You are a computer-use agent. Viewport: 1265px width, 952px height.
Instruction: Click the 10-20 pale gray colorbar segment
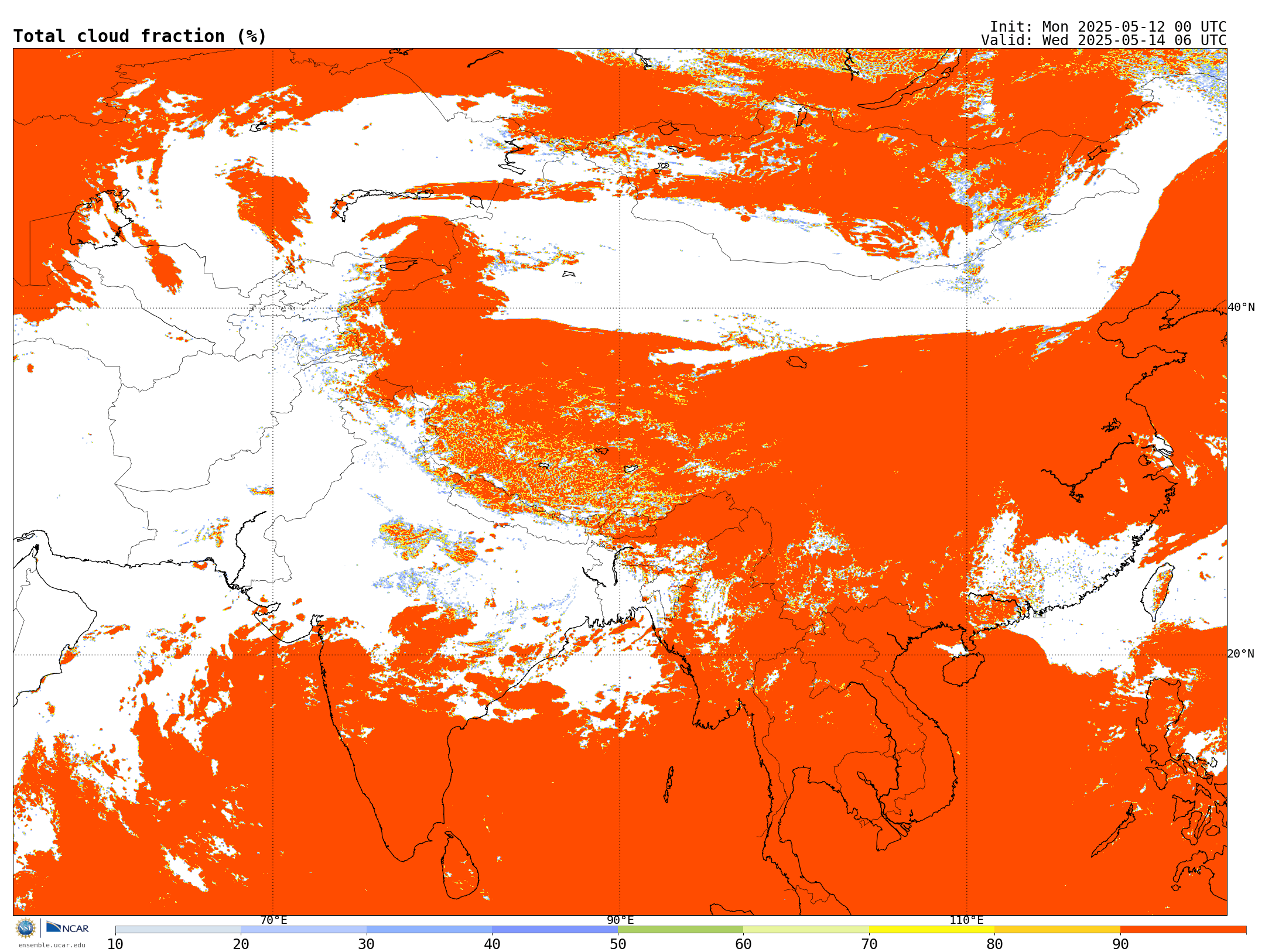tap(178, 930)
